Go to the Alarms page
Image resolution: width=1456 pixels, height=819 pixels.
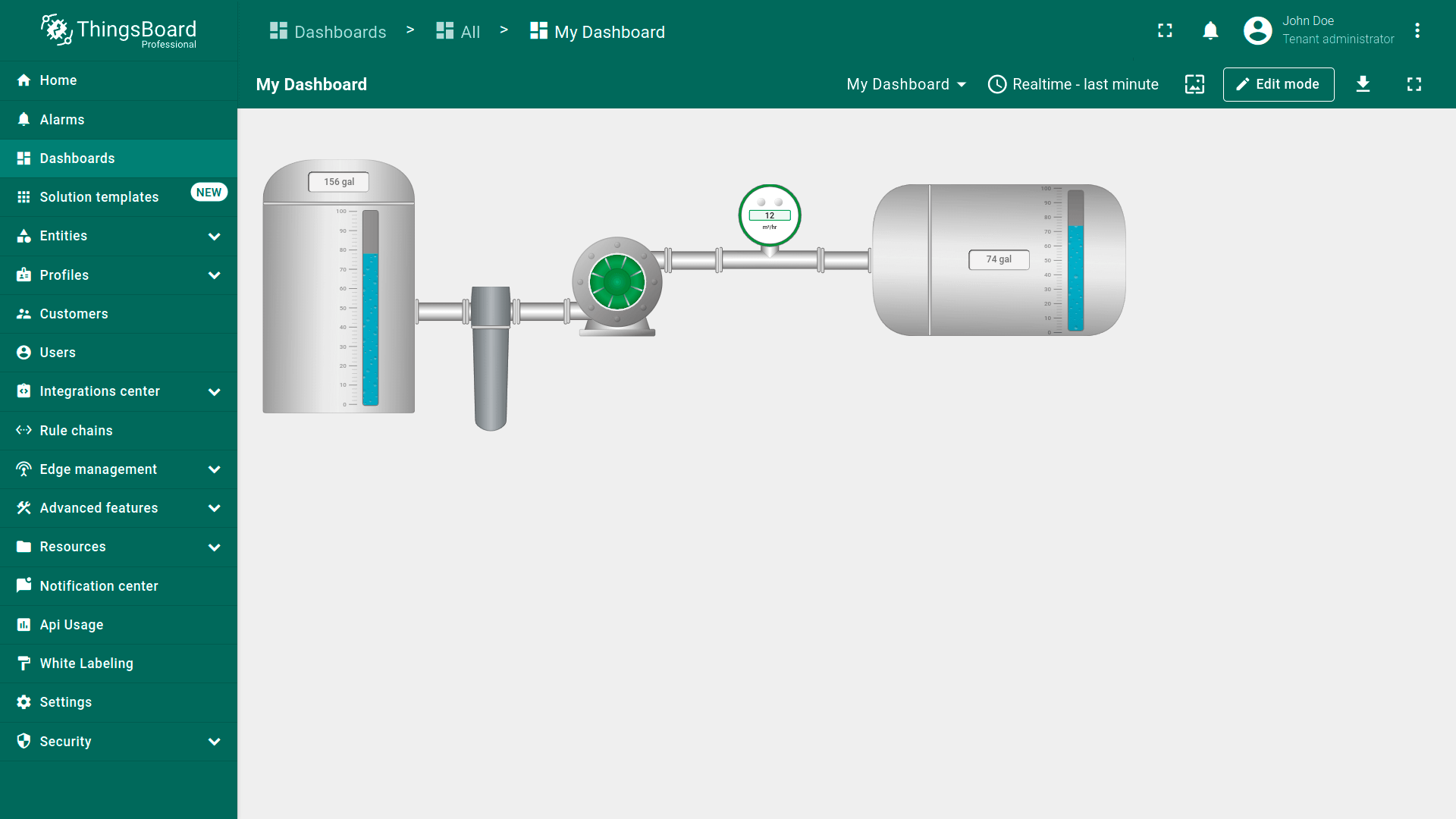pos(62,120)
